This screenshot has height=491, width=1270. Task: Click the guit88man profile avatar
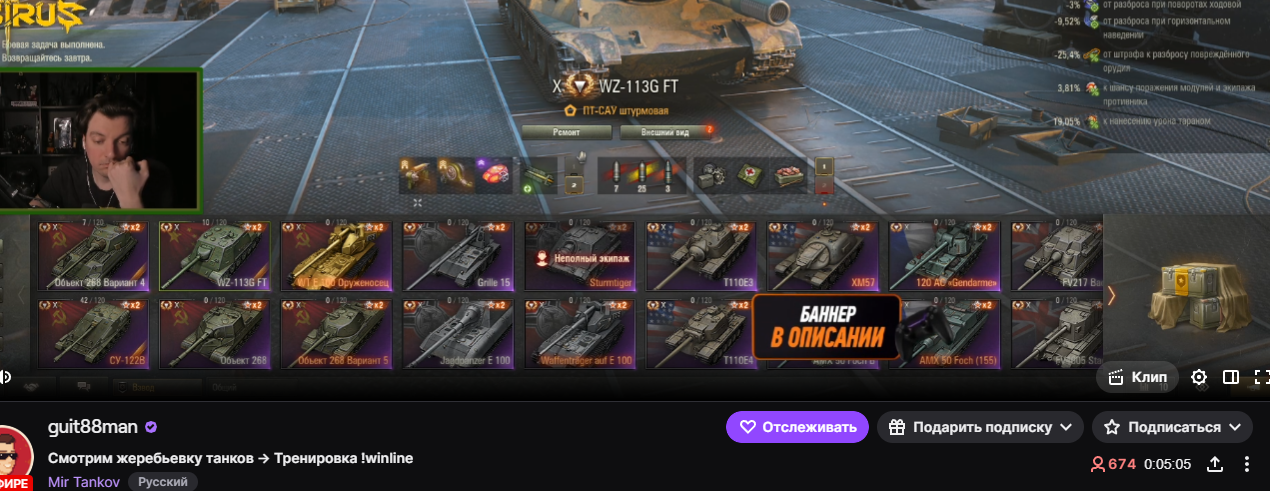[x=15, y=459]
